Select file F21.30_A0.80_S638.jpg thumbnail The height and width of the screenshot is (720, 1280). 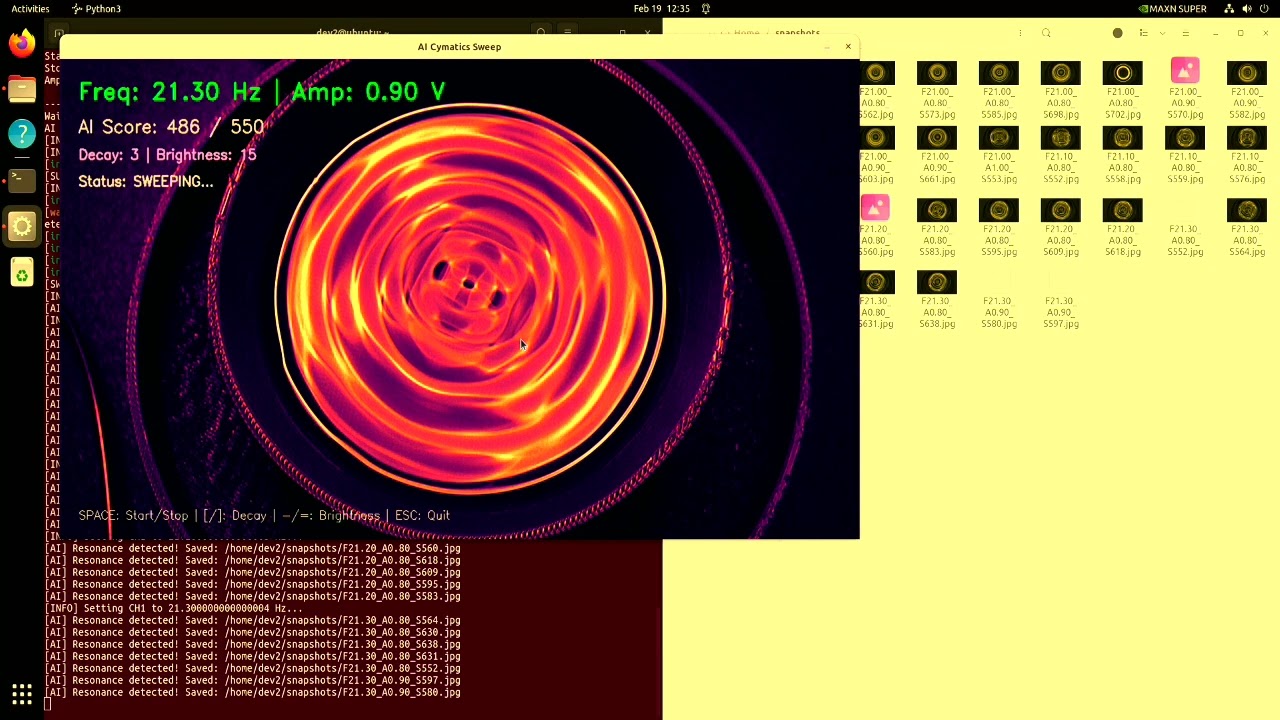point(937,282)
